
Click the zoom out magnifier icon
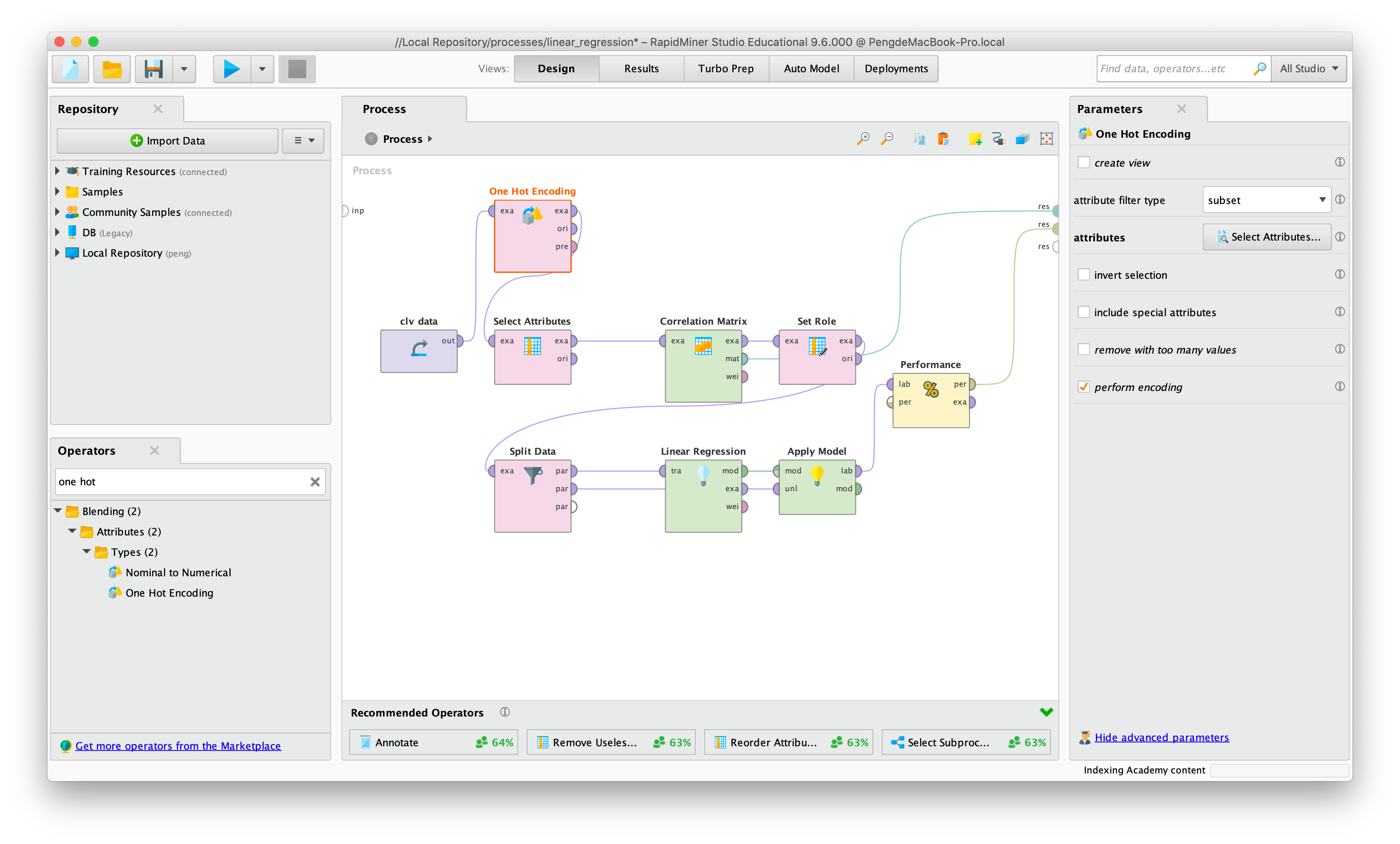887,139
